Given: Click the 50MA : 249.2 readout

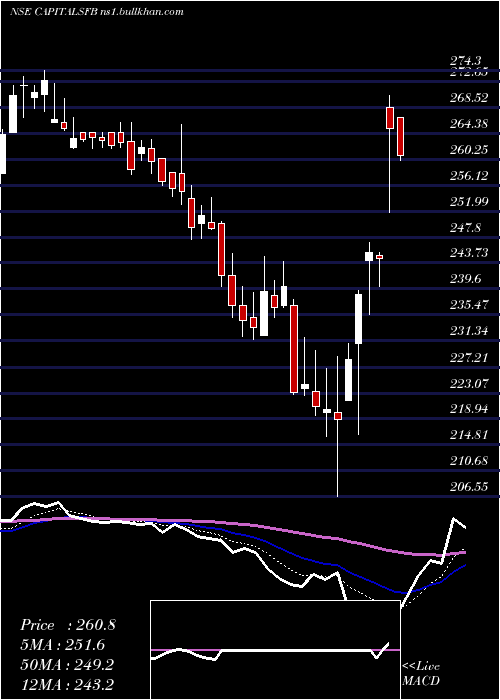Looking at the screenshot, I should coord(67,665).
